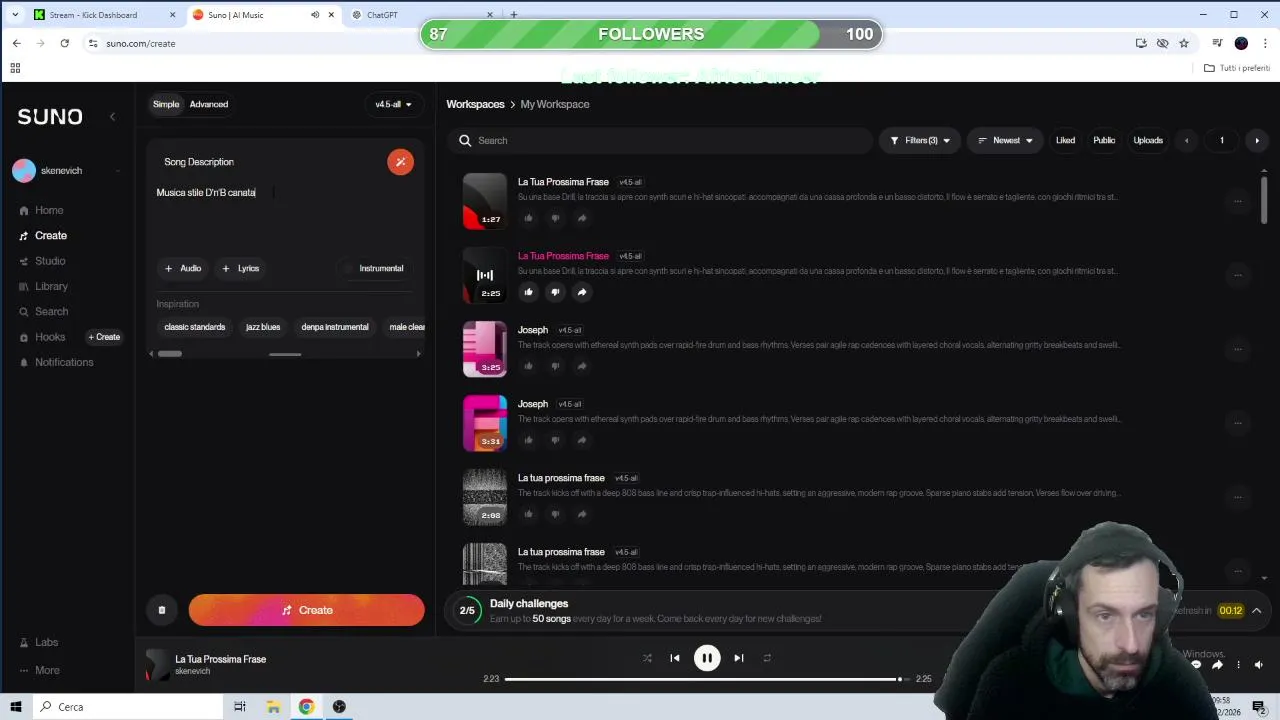Click the player volume speaker icon
The image size is (1280, 720).
tap(1259, 665)
